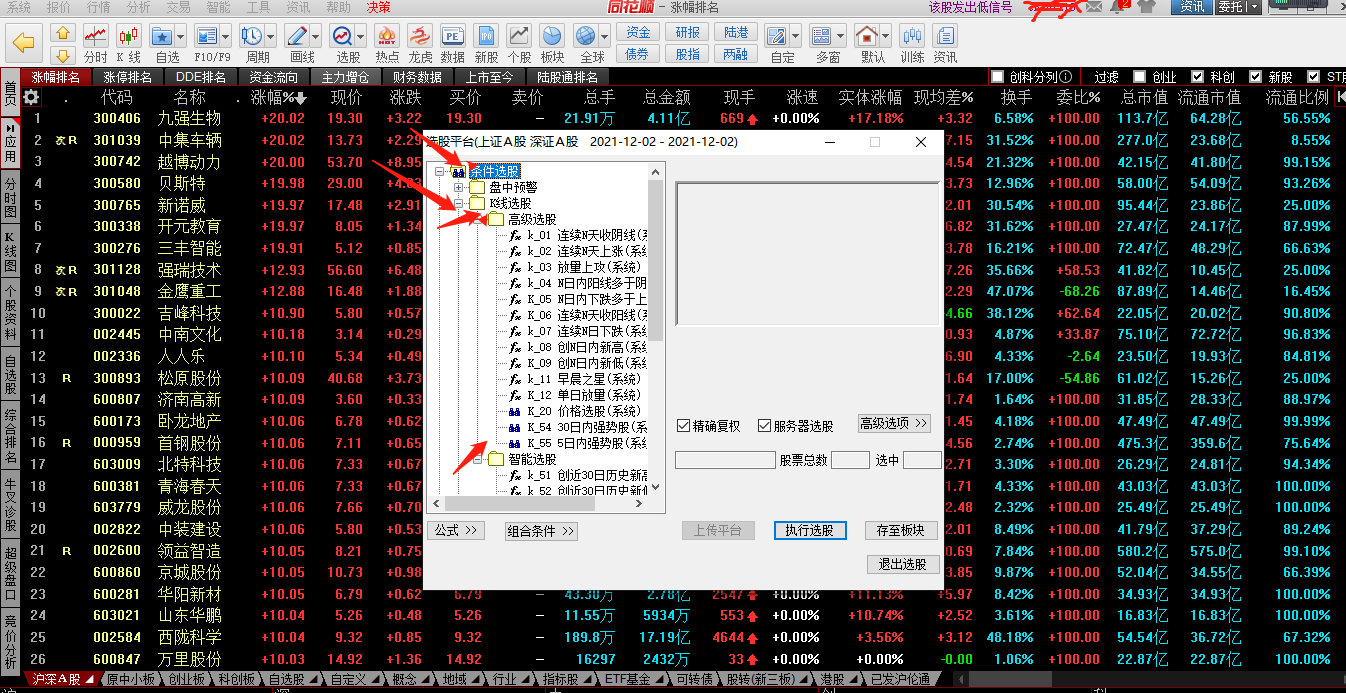Collapse the 条件选股 root node

(x=440, y=171)
